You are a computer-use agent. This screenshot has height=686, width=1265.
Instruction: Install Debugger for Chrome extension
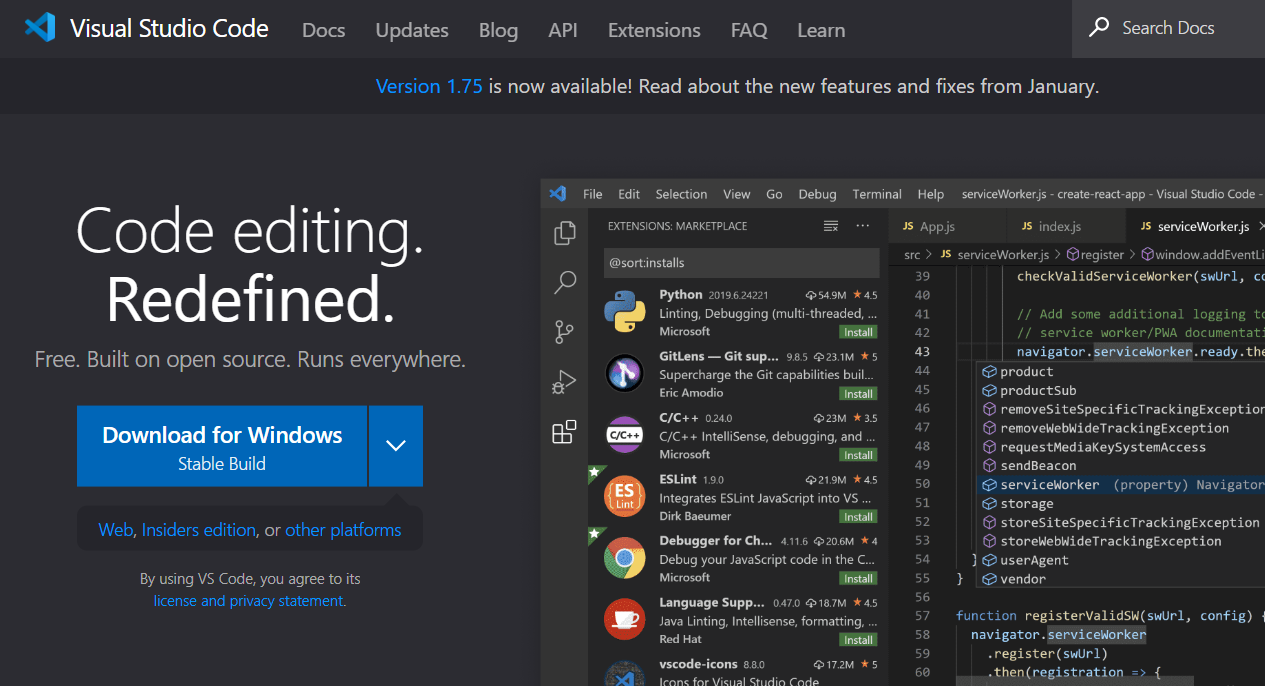[858, 578]
